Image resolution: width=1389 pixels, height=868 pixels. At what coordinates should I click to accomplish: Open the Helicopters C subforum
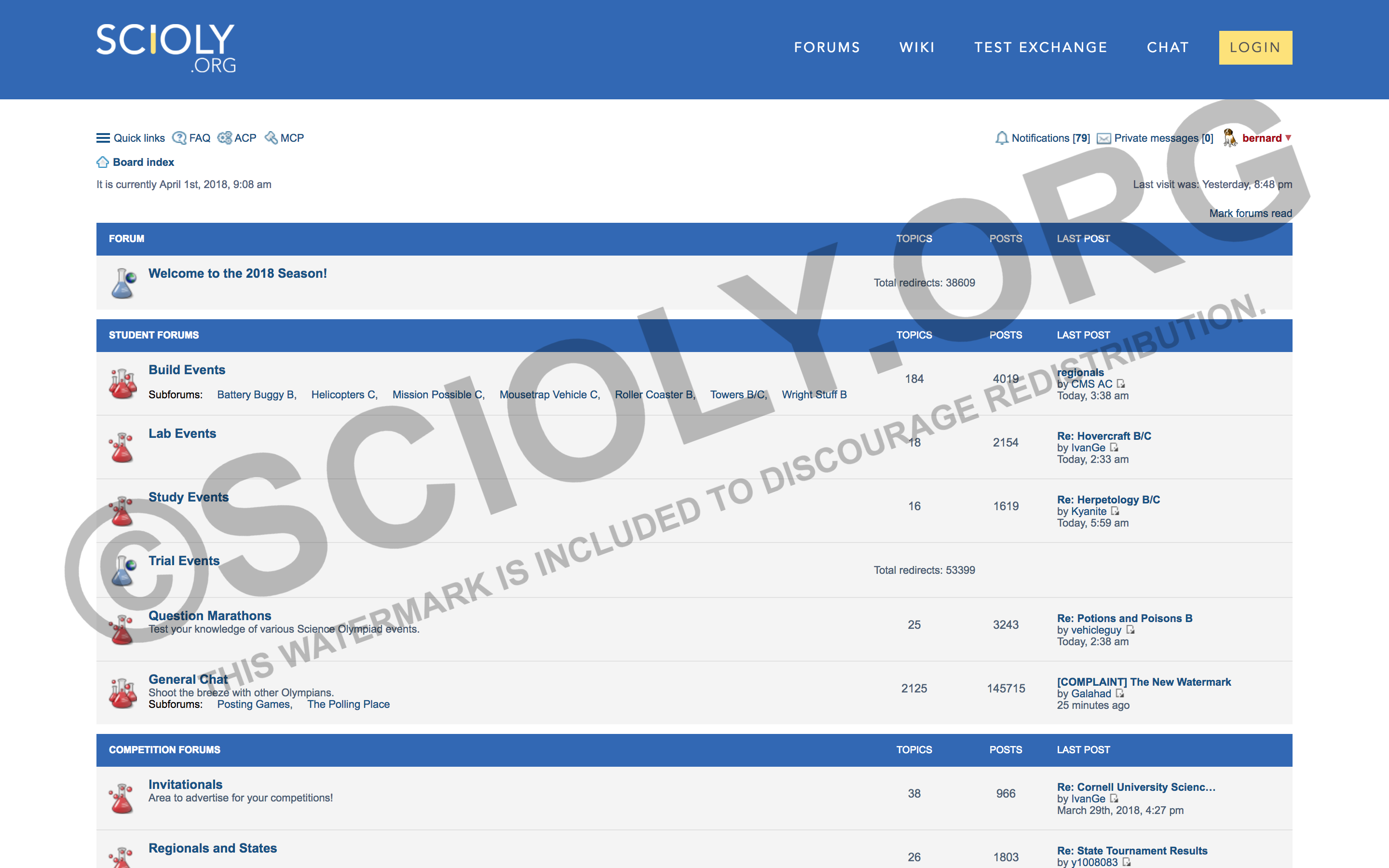coord(343,395)
